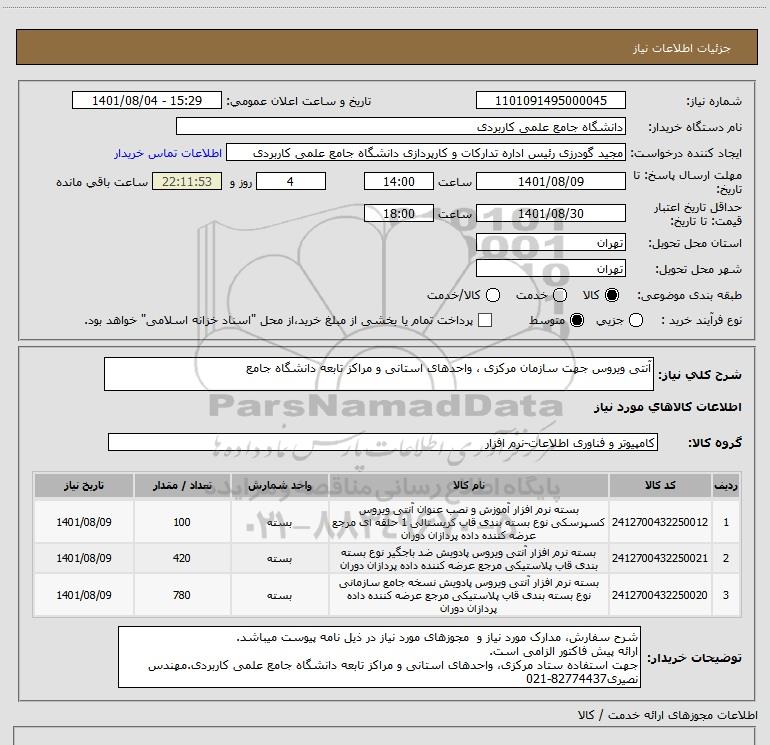Click need date cell in row 3

tap(83, 595)
